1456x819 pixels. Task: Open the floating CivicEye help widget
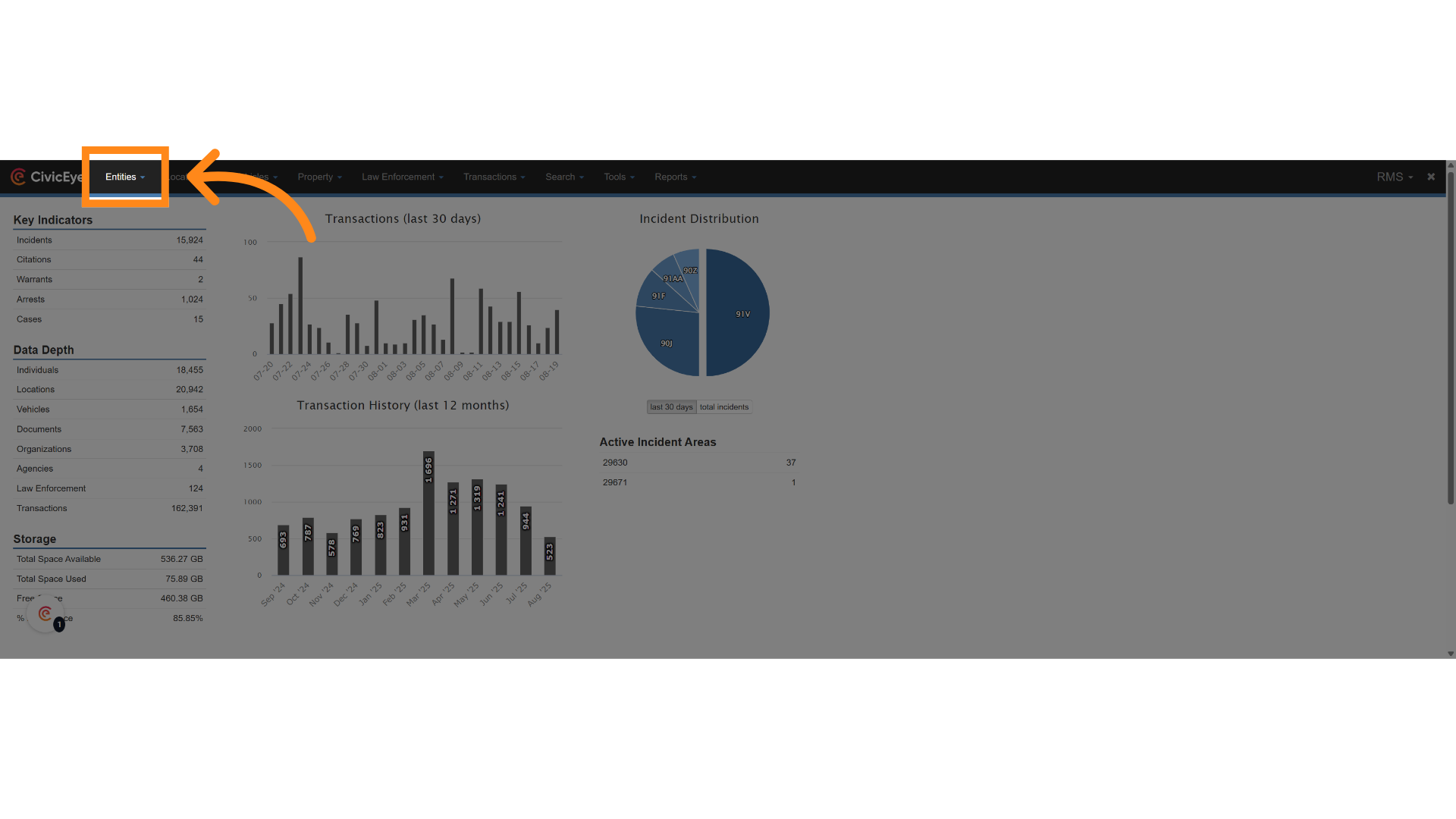(45, 614)
